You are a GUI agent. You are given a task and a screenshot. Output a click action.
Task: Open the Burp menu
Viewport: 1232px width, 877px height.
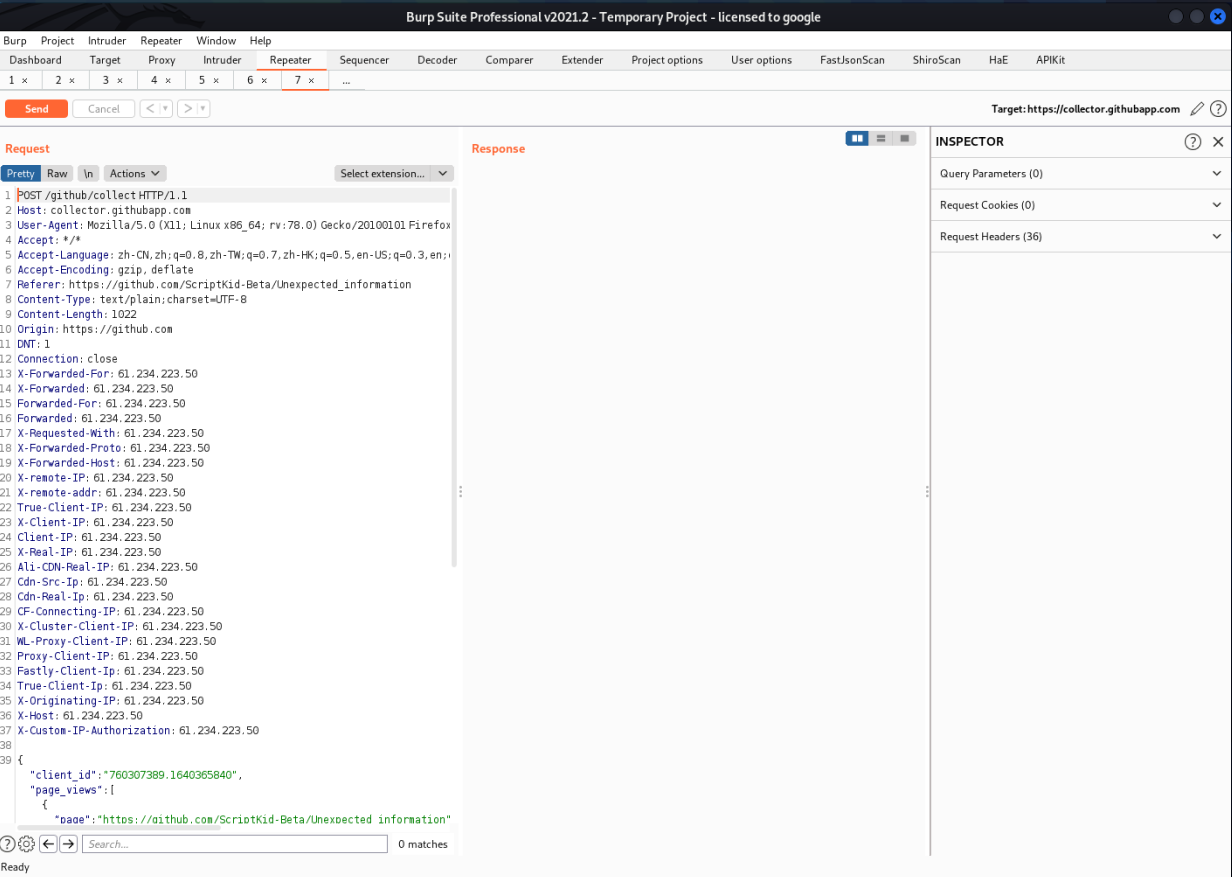pos(15,41)
